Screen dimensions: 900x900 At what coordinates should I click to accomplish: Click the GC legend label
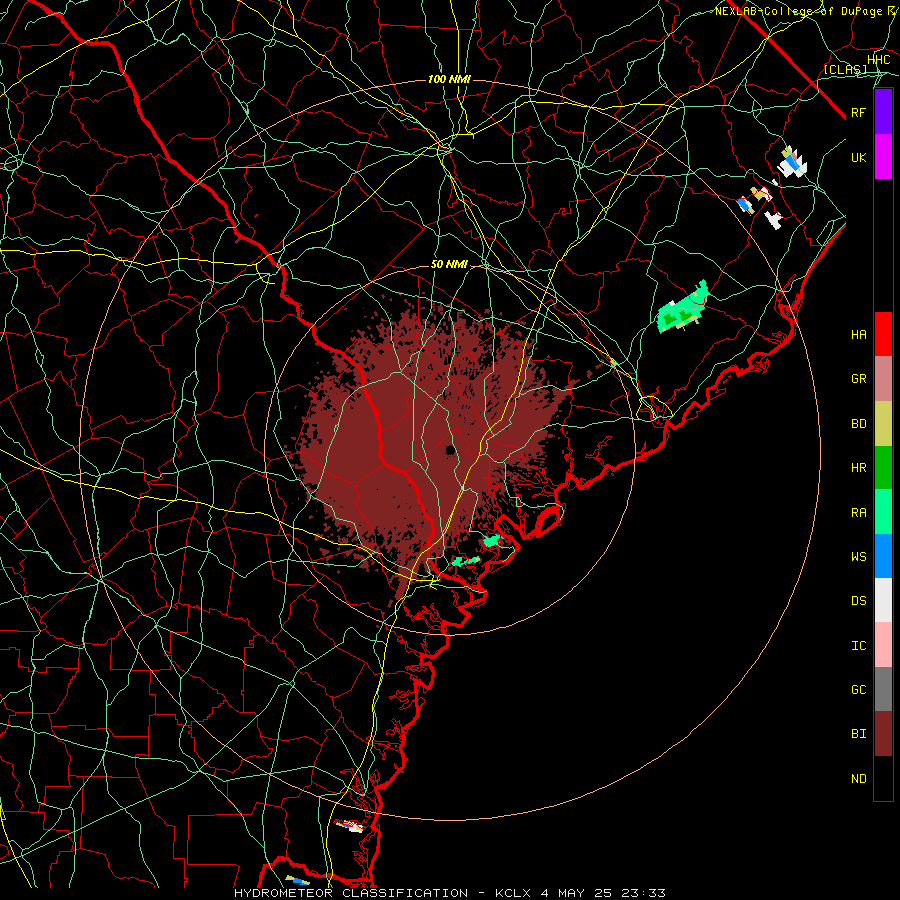coord(858,689)
